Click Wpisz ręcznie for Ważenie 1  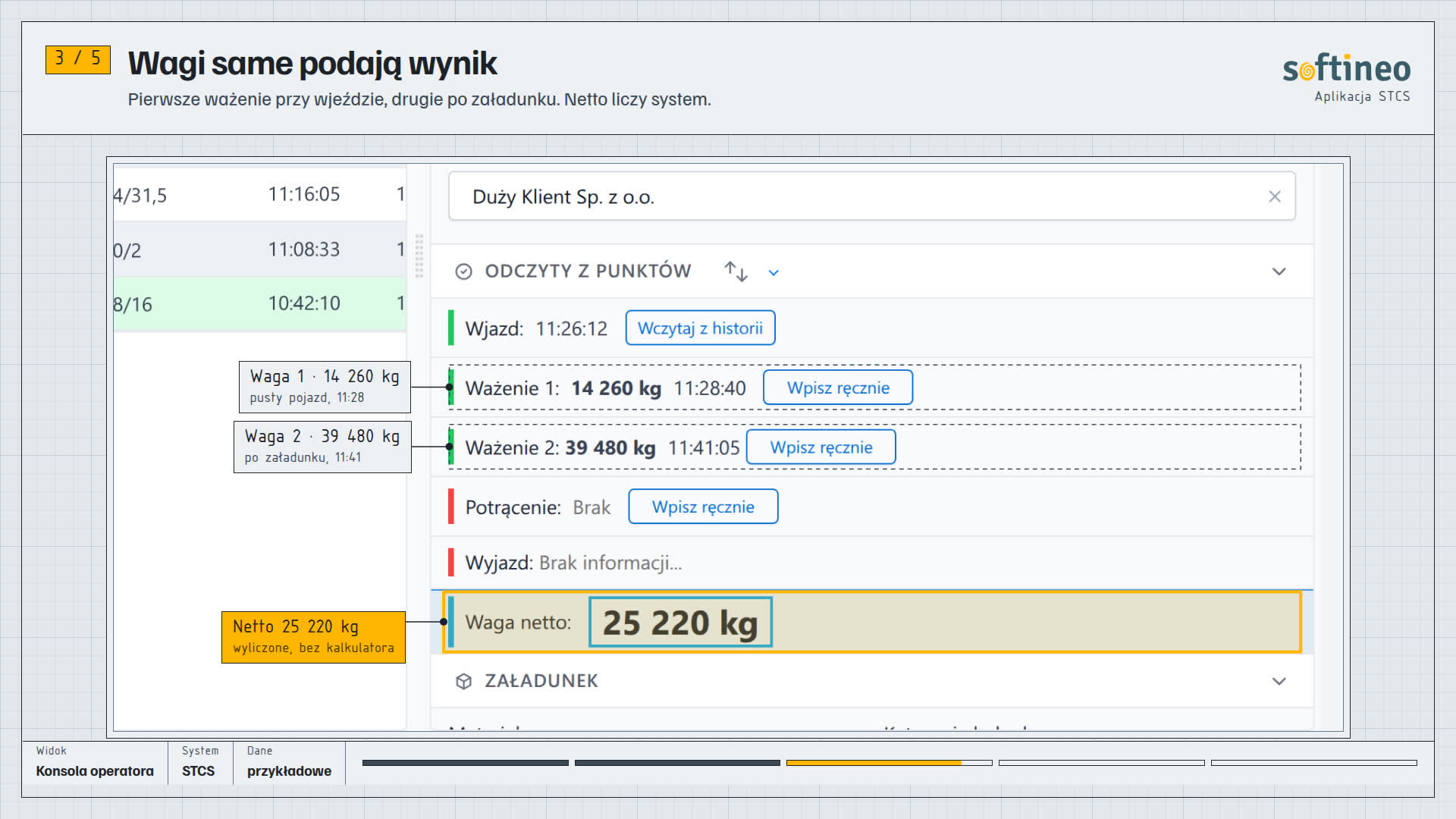[x=838, y=388]
